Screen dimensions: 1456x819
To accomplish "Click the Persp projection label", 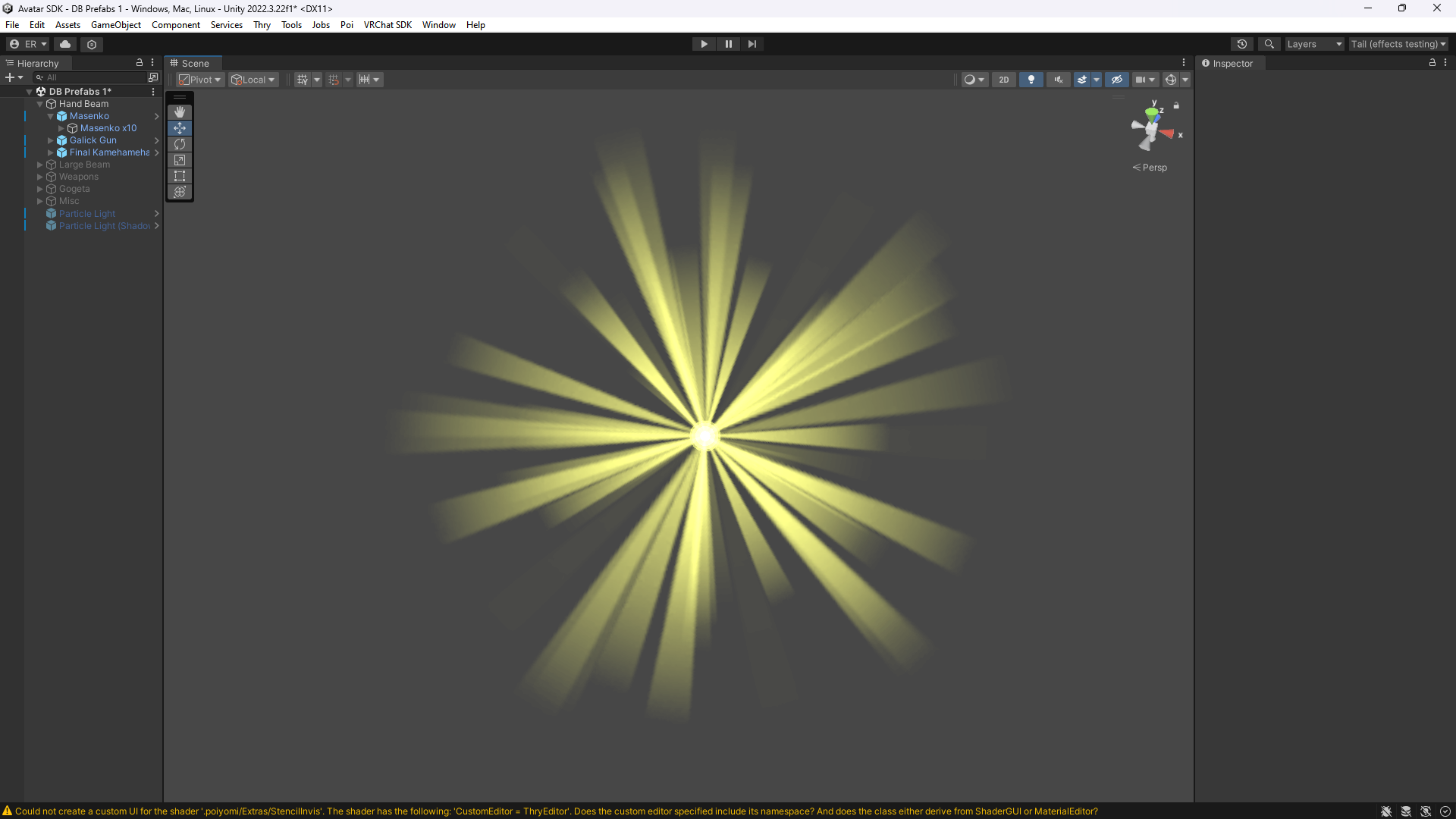I will [x=1153, y=168].
